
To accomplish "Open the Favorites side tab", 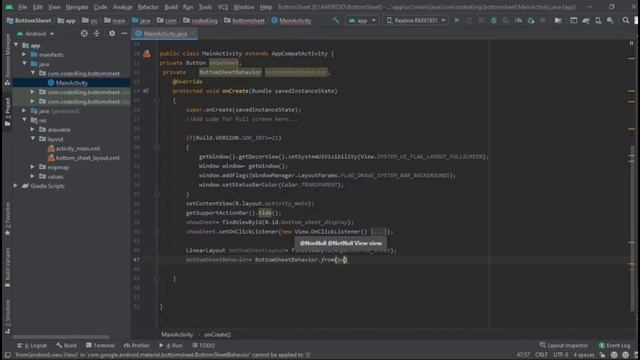I will click(x=7, y=219).
